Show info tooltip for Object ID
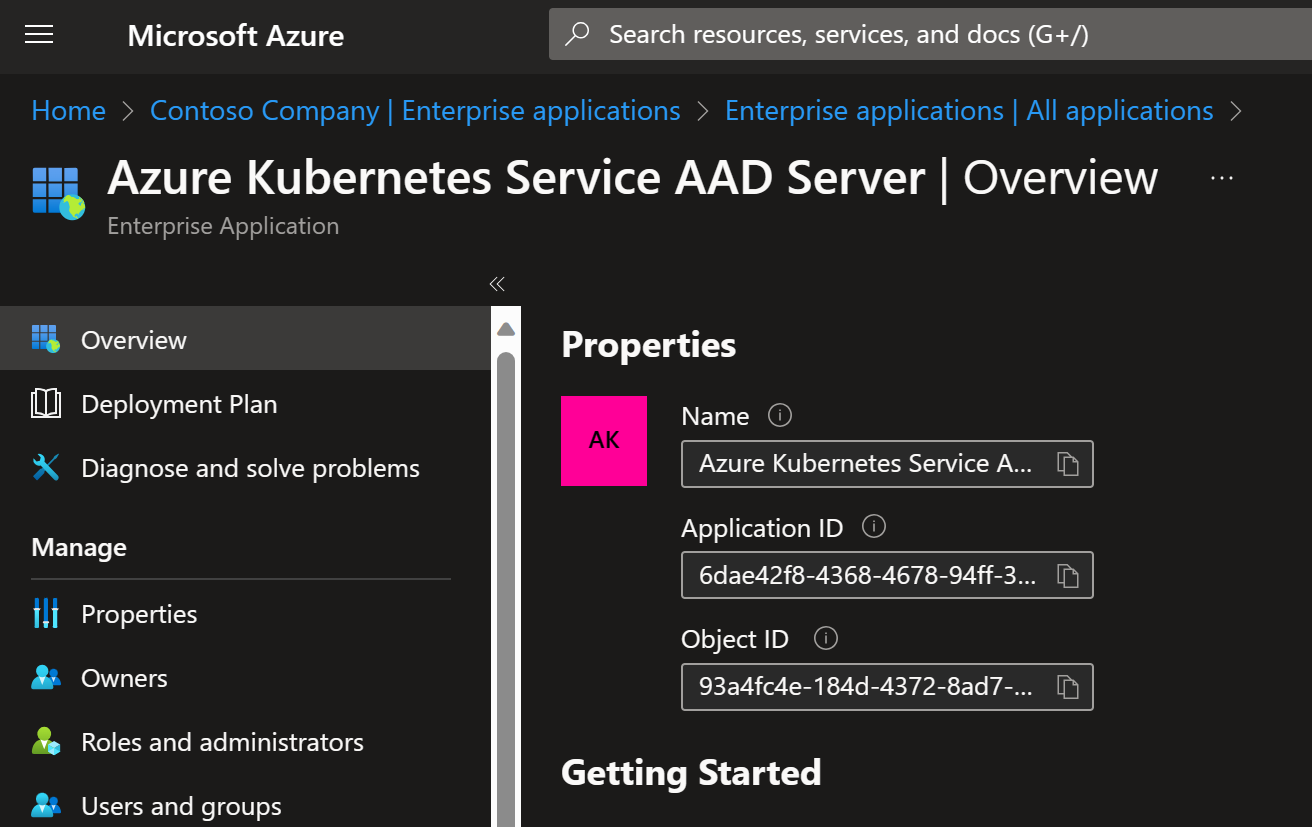Viewport: 1312px width, 827px height. click(x=826, y=638)
